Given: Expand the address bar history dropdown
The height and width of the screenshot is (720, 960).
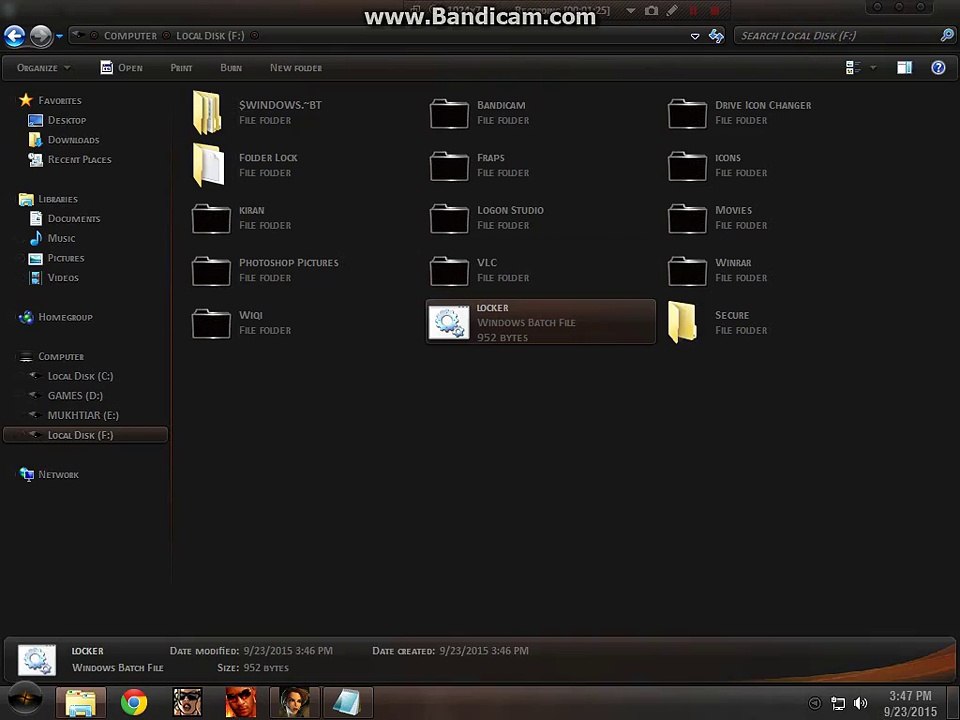Looking at the screenshot, I should point(695,36).
